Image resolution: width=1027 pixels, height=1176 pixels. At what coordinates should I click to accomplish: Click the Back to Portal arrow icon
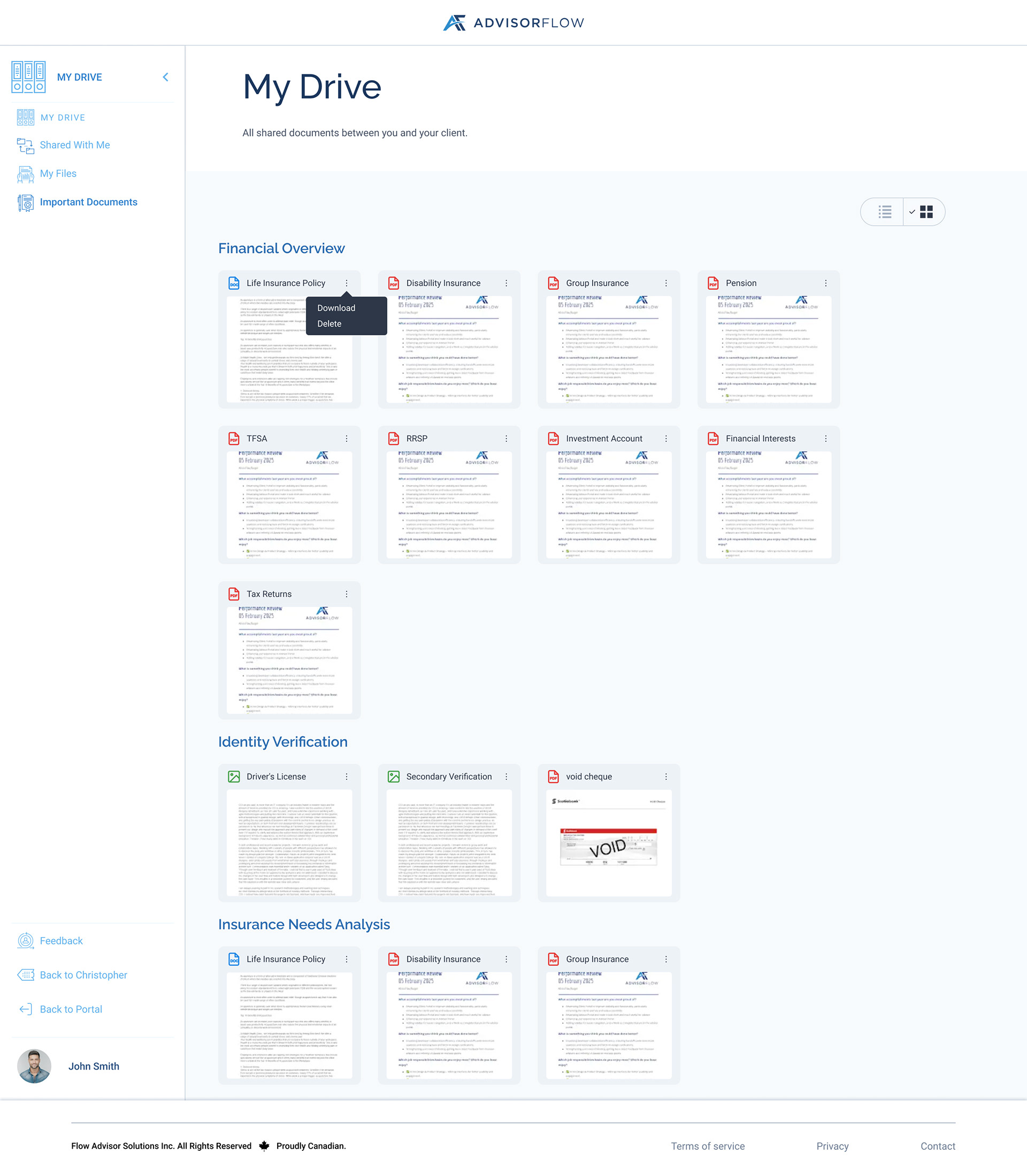25,1009
